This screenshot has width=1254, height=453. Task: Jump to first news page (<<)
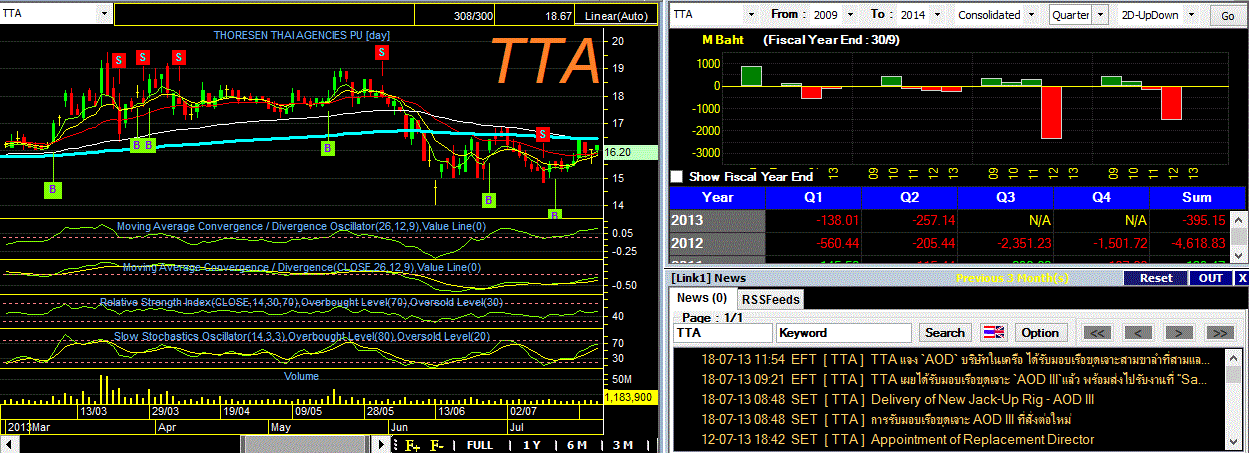click(x=1097, y=333)
